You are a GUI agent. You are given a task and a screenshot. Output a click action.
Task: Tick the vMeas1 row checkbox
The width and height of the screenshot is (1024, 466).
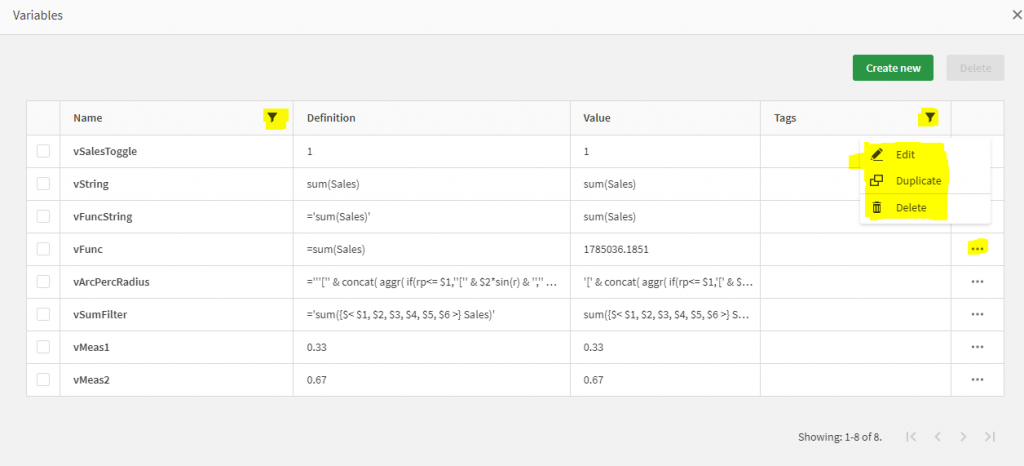43,347
